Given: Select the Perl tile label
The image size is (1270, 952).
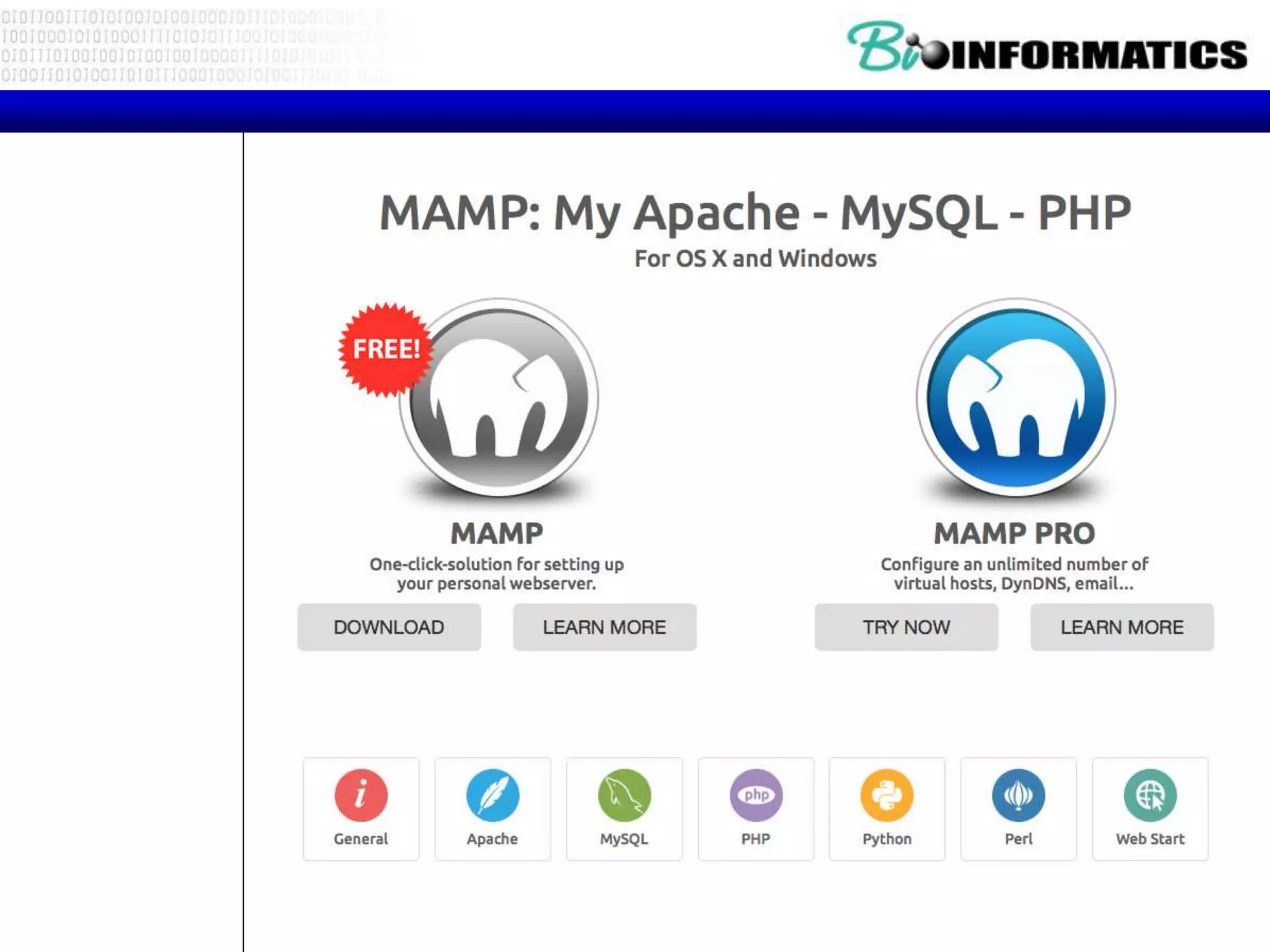Looking at the screenshot, I should (x=1018, y=839).
